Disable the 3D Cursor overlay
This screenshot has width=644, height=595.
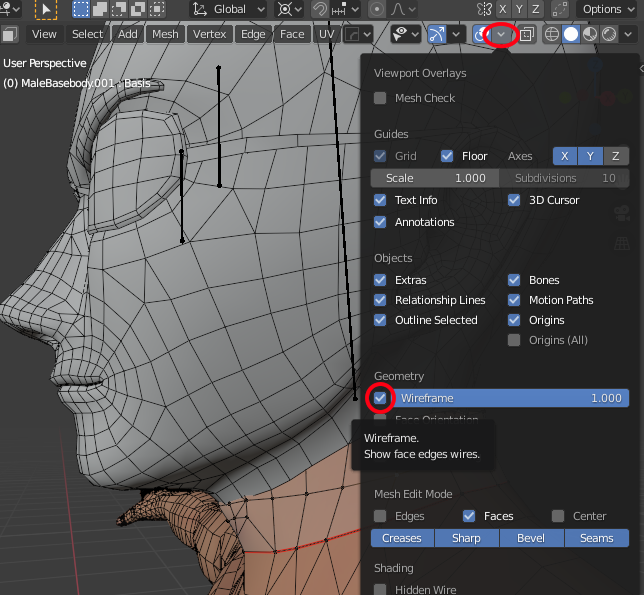click(x=514, y=200)
